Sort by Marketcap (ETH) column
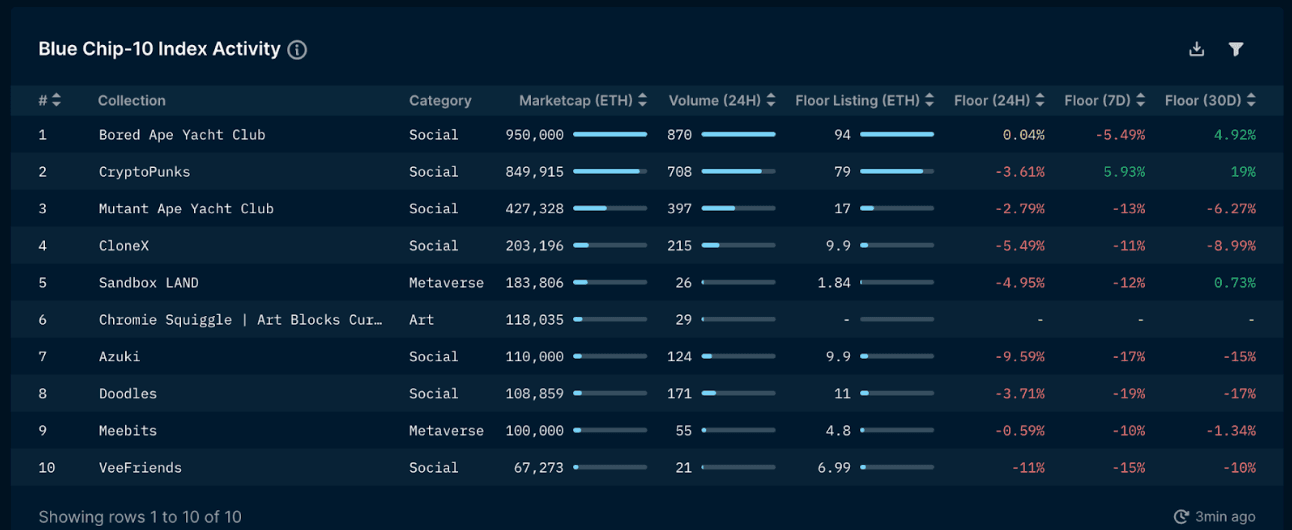Viewport: 1292px width, 530px height. point(642,100)
